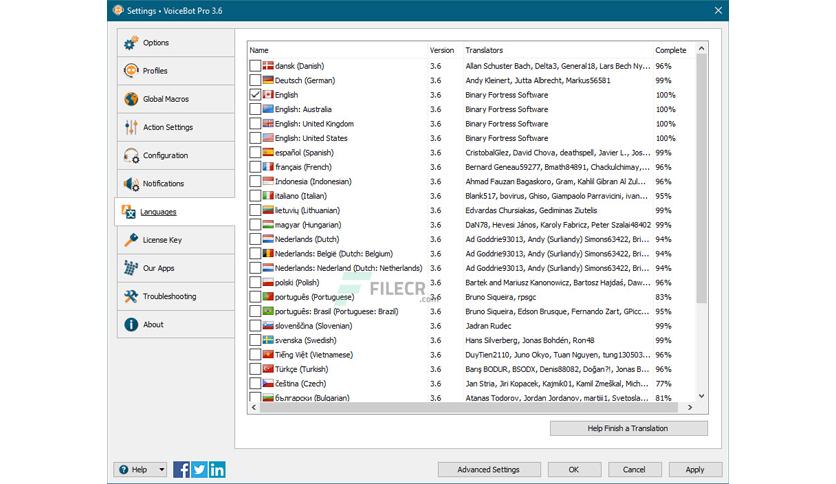The height and width of the screenshot is (484, 836).
Task: Click the Spanish flag icon
Action: coord(268,152)
